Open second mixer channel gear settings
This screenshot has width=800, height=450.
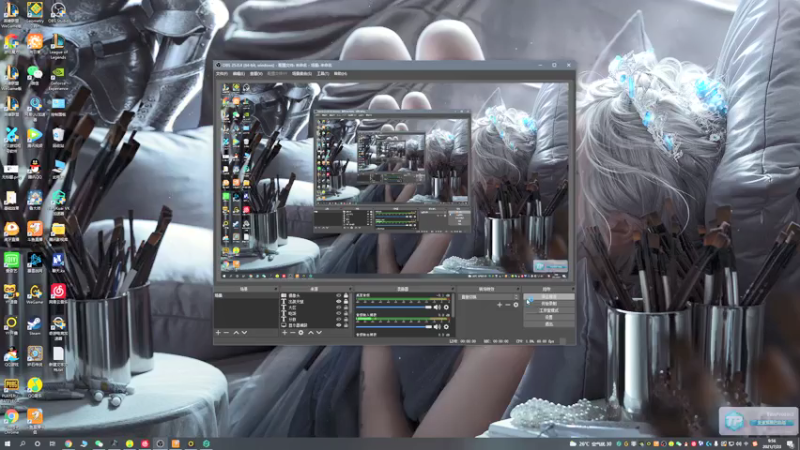(446, 327)
